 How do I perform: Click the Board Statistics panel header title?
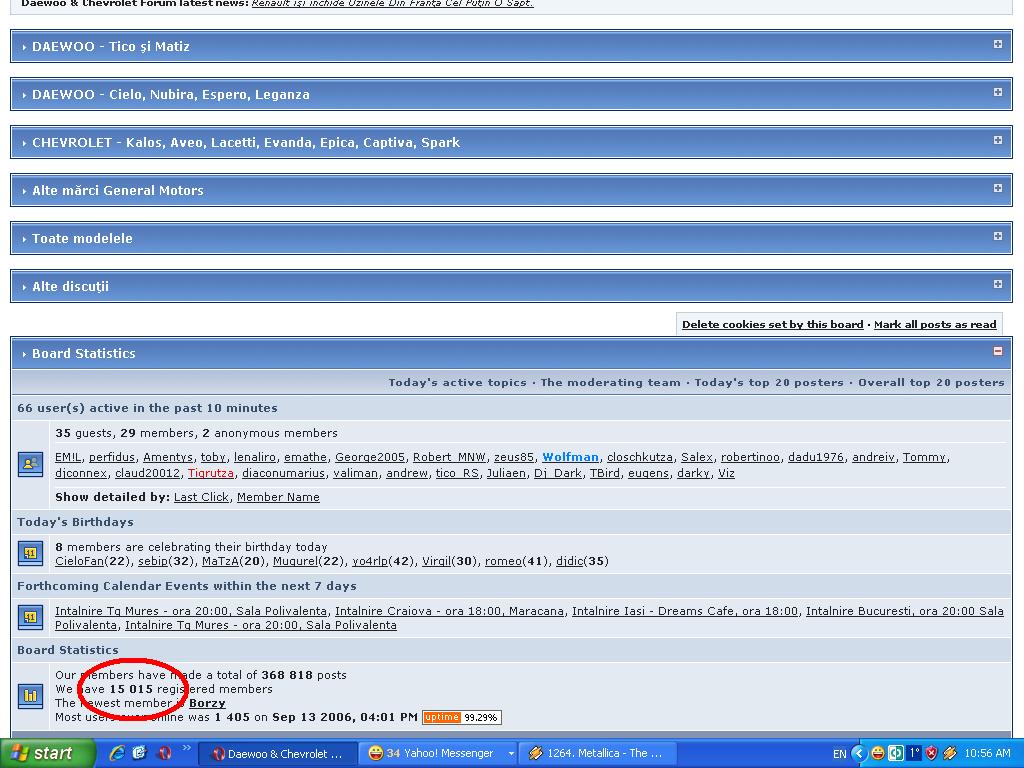[x=84, y=353]
